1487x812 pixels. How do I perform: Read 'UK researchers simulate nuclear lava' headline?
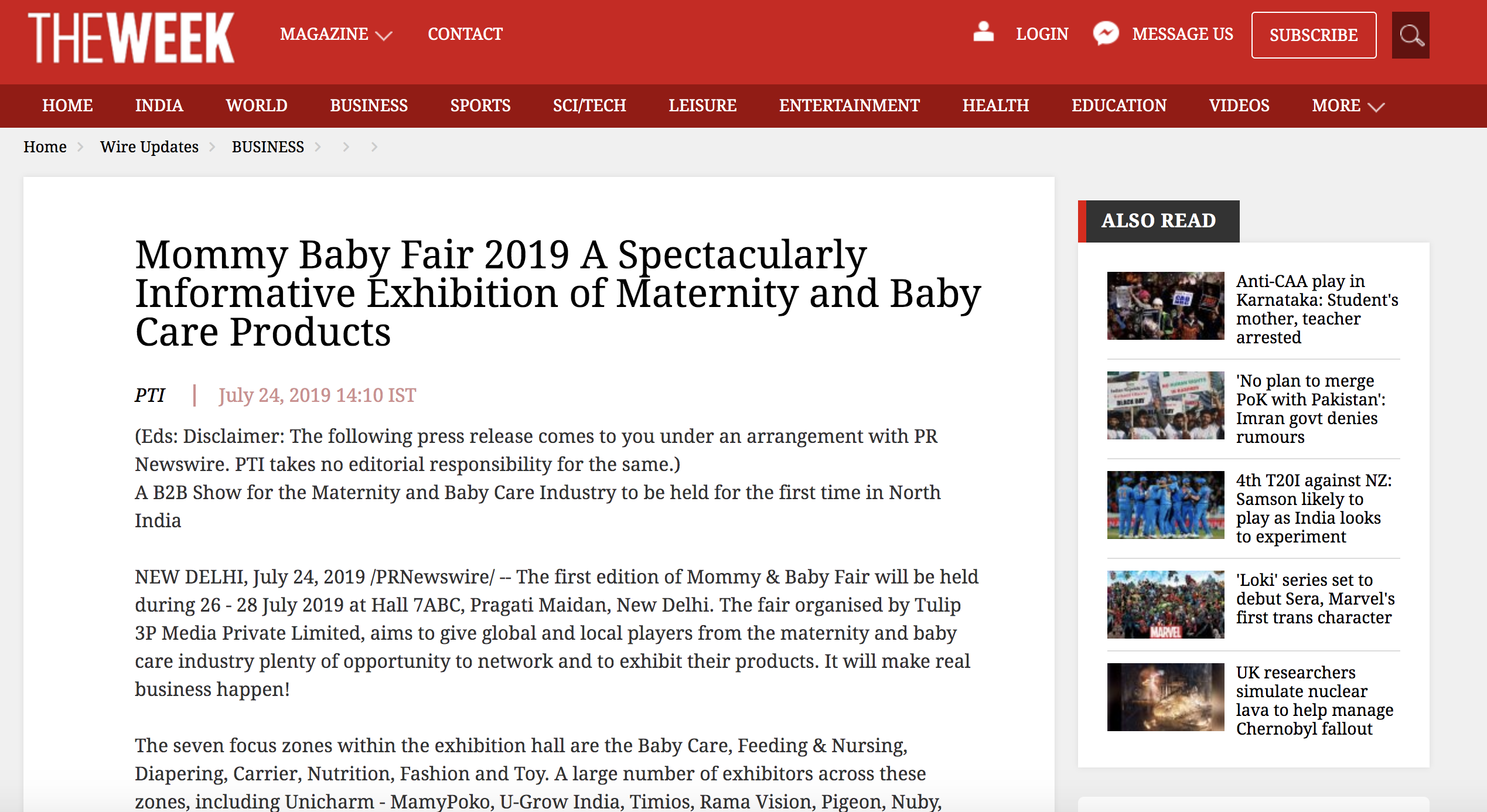1315,701
